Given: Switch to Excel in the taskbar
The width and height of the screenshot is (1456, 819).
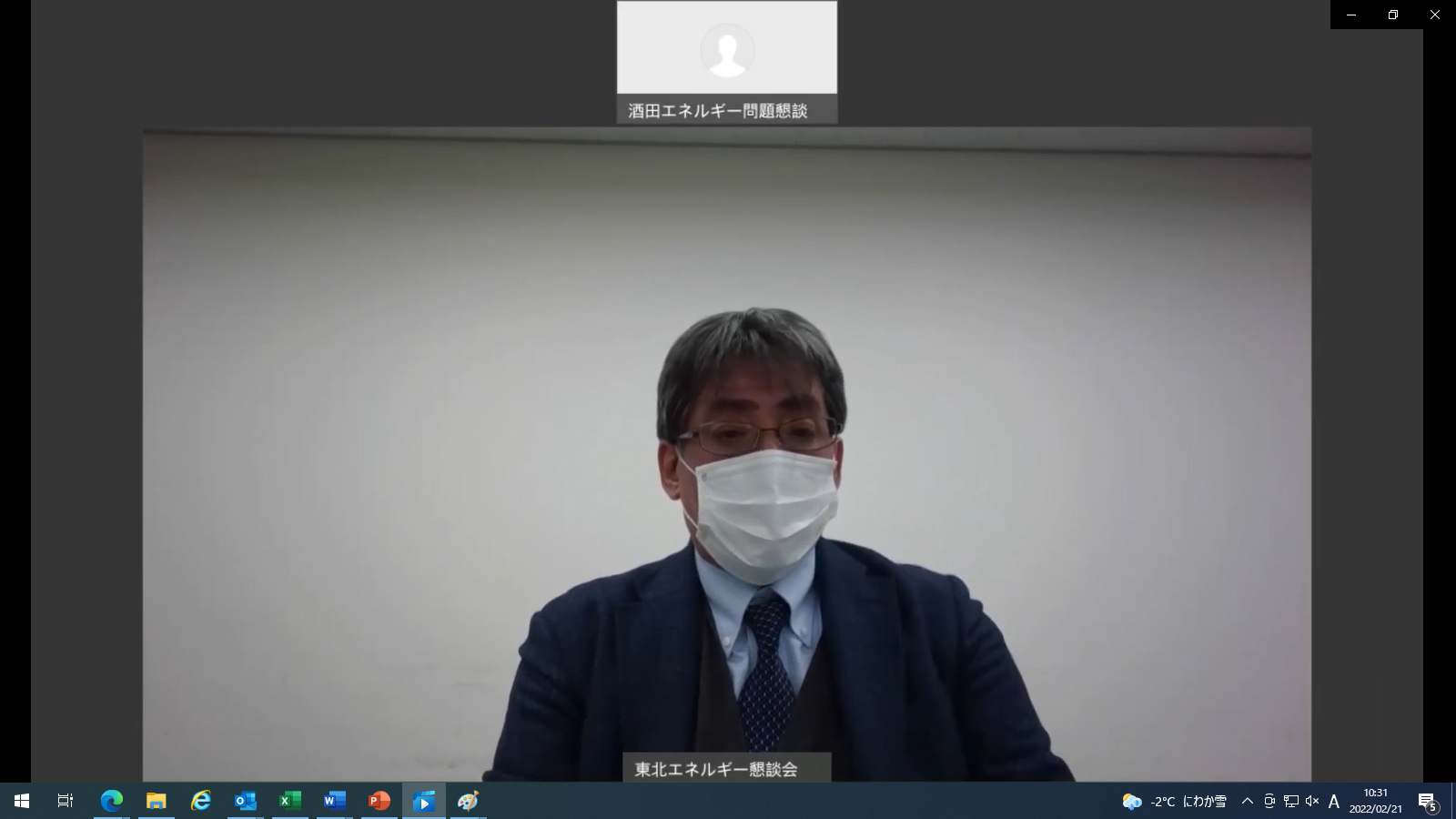Looking at the screenshot, I should point(289,801).
